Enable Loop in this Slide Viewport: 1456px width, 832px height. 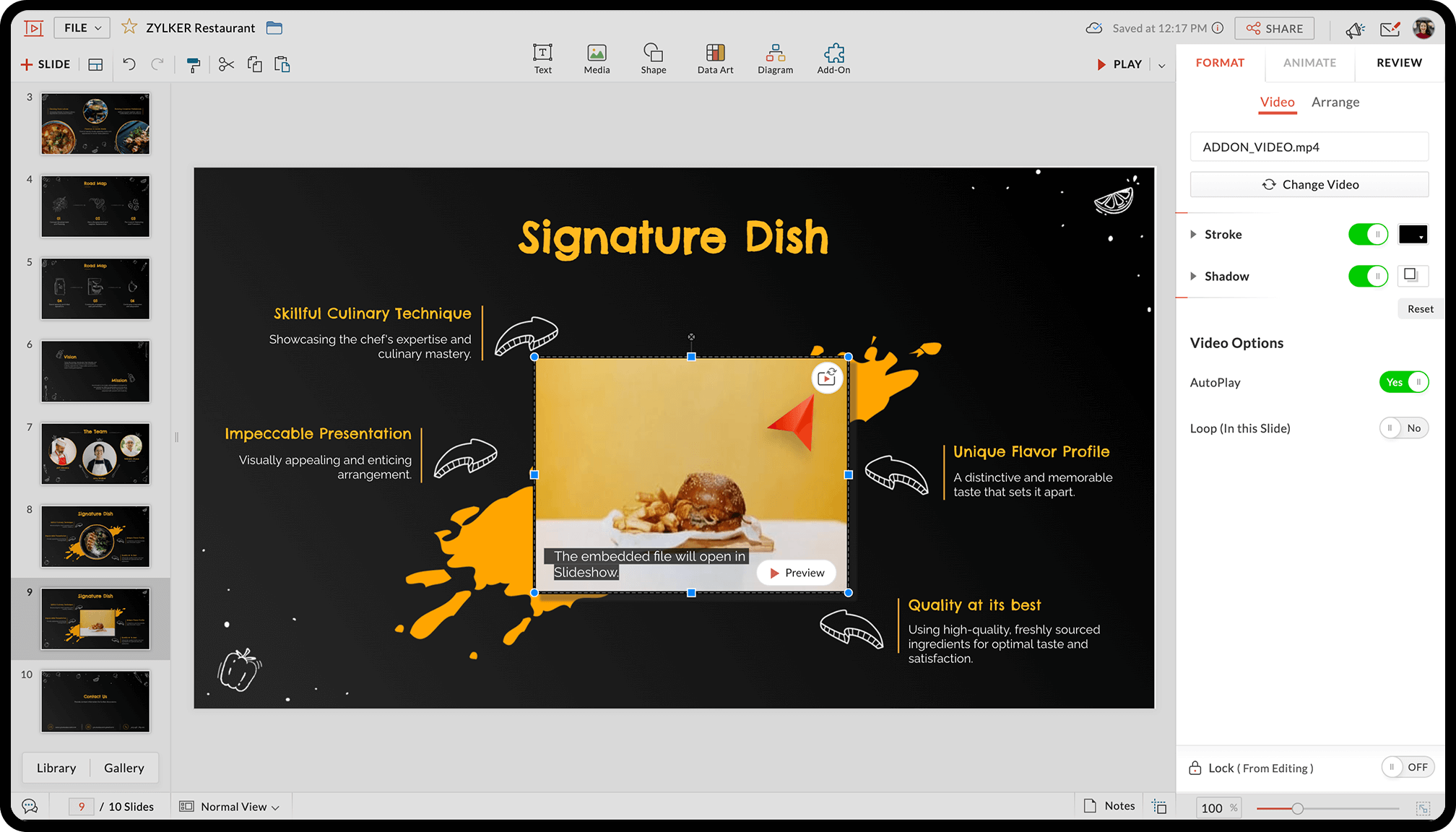click(1403, 428)
